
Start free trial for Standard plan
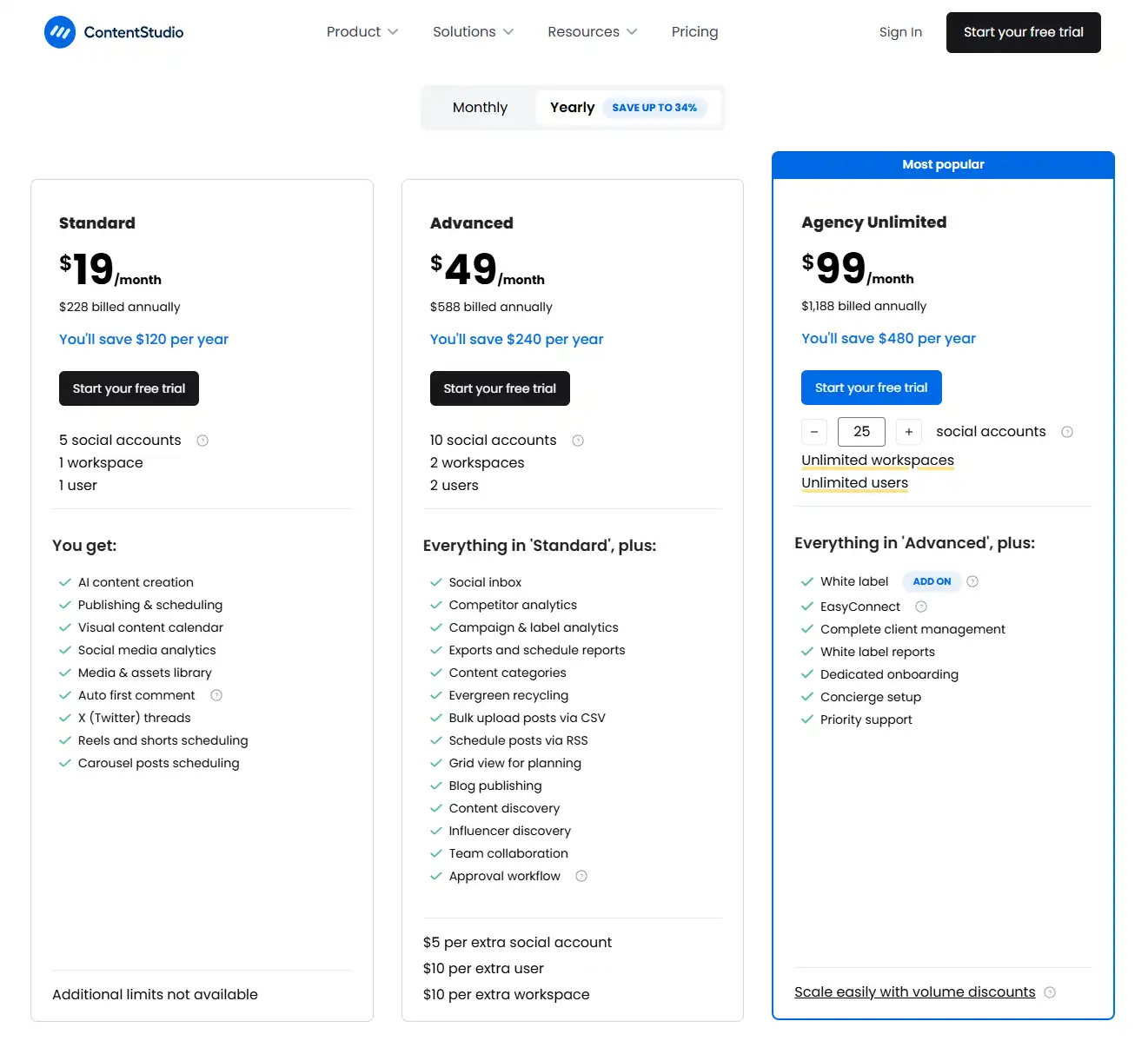(x=129, y=388)
